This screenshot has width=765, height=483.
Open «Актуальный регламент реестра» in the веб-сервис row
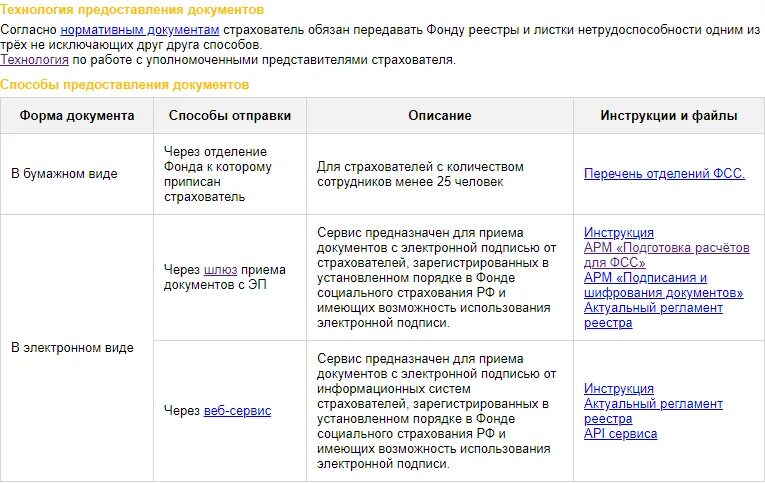653,411
